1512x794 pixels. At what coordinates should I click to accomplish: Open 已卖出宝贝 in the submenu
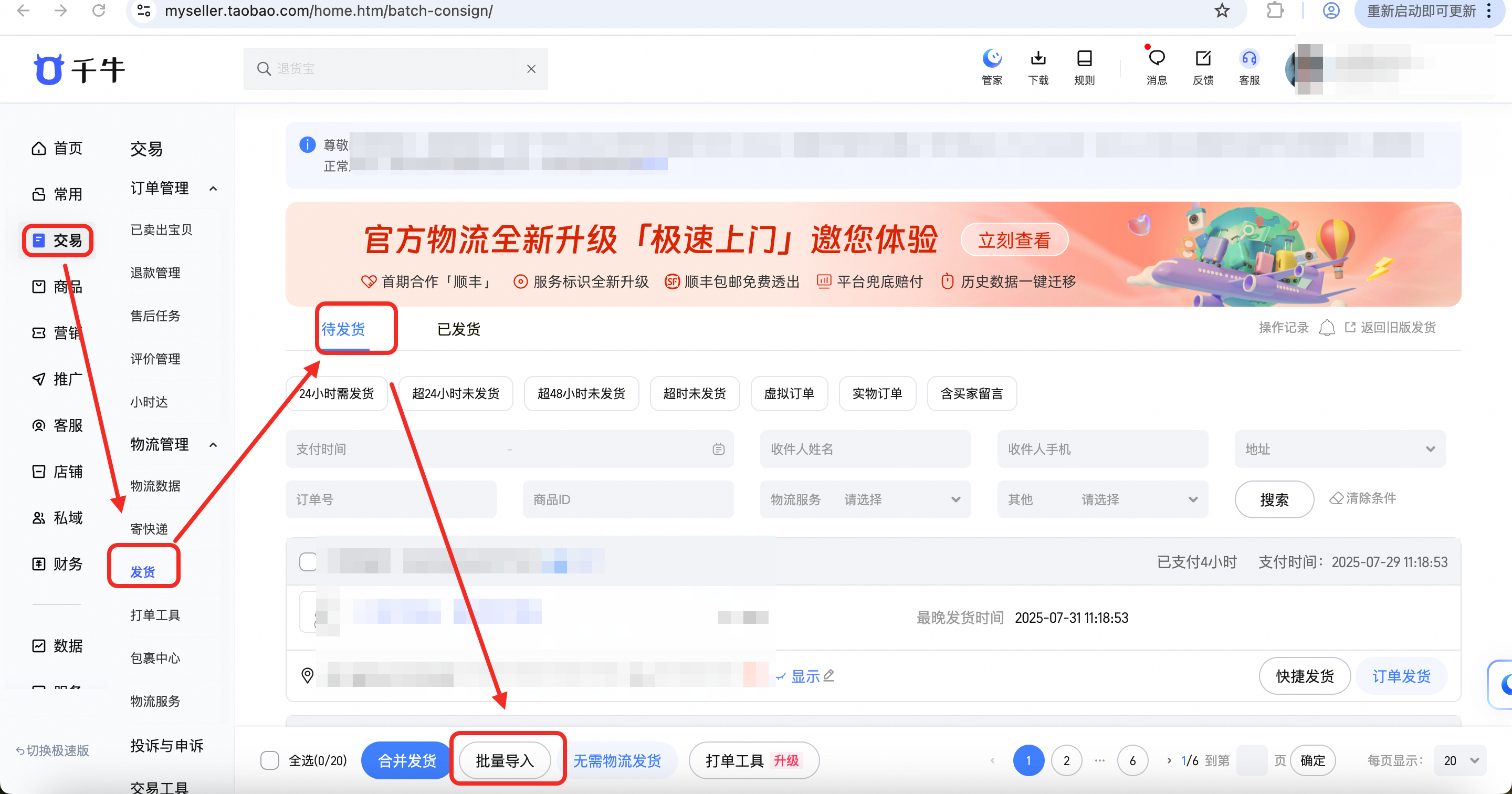coord(161,229)
